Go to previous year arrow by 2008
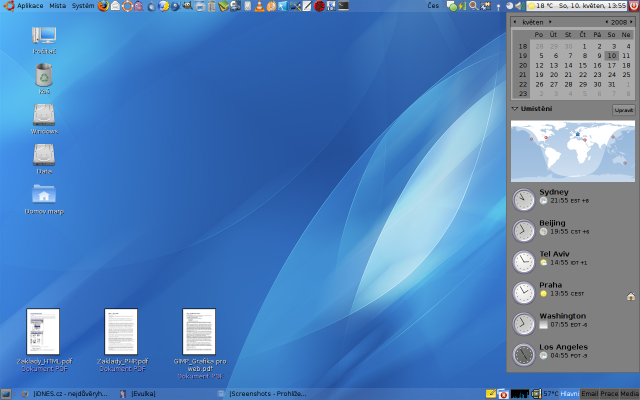 coord(607,22)
